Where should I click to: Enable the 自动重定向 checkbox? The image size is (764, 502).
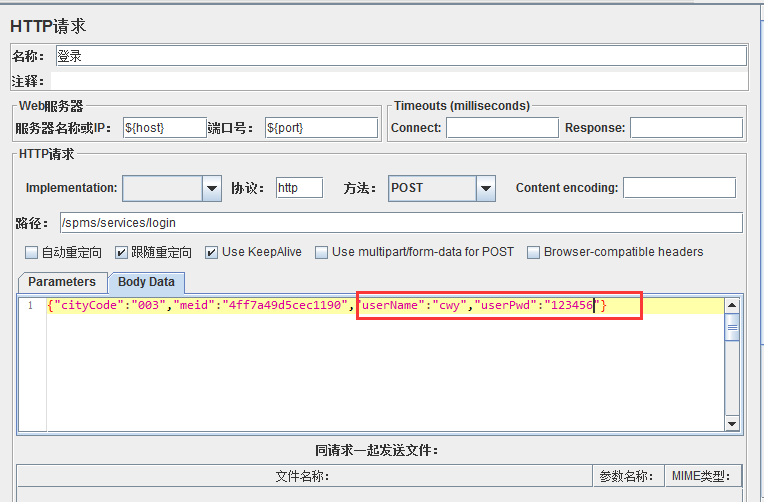tap(31, 252)
